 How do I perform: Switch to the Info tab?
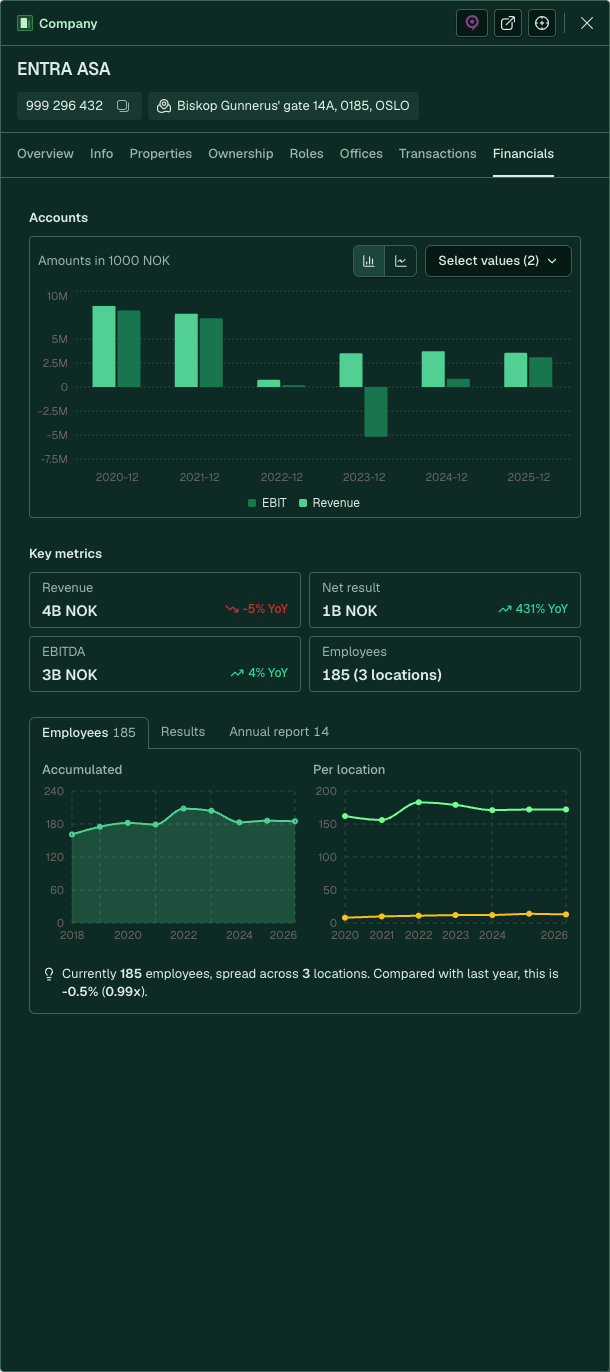[x=101, y=154]
